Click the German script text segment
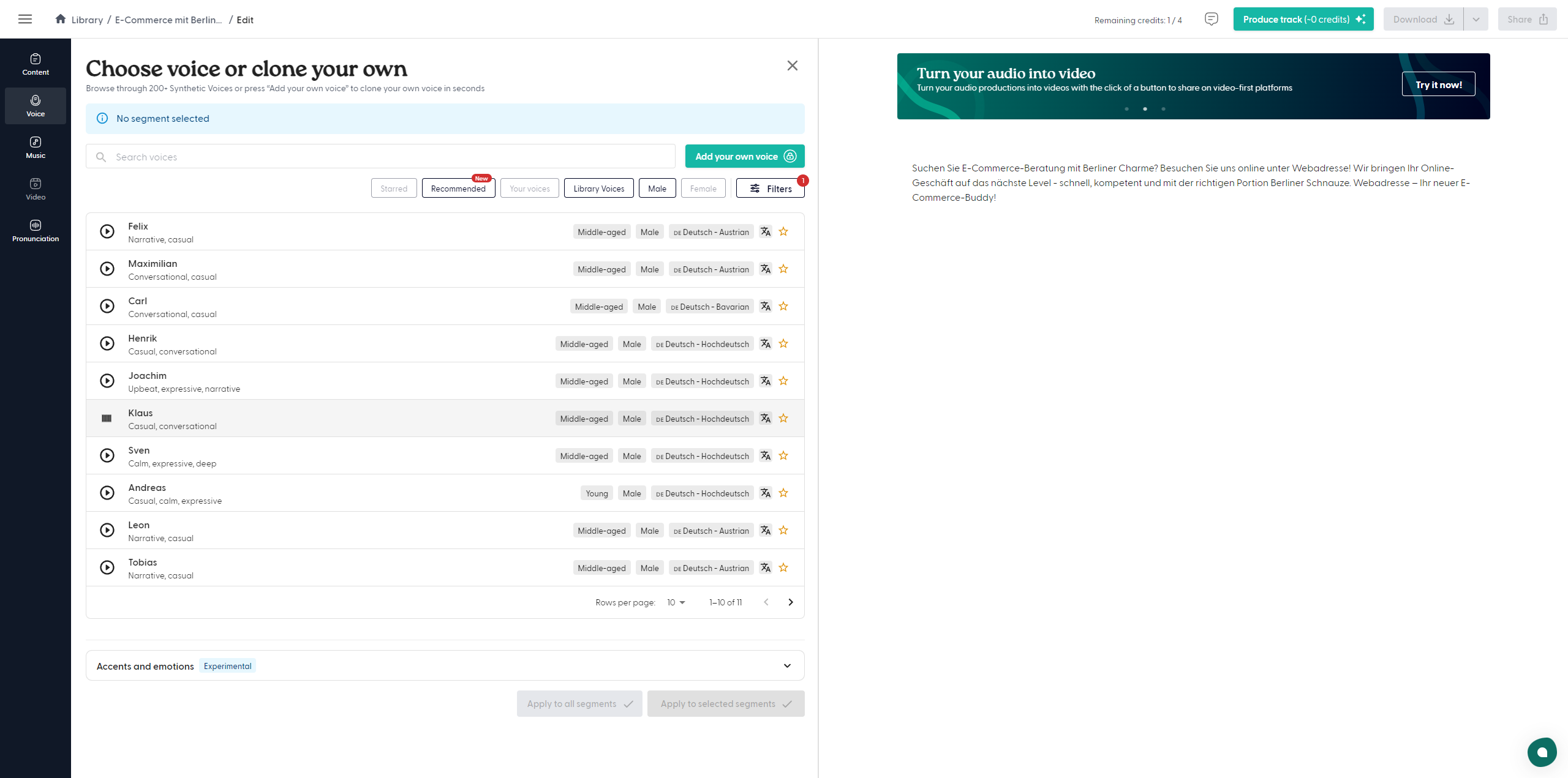Image resolution: width=1568 pixels, height=778 pixels. [x=1191, y=182]
